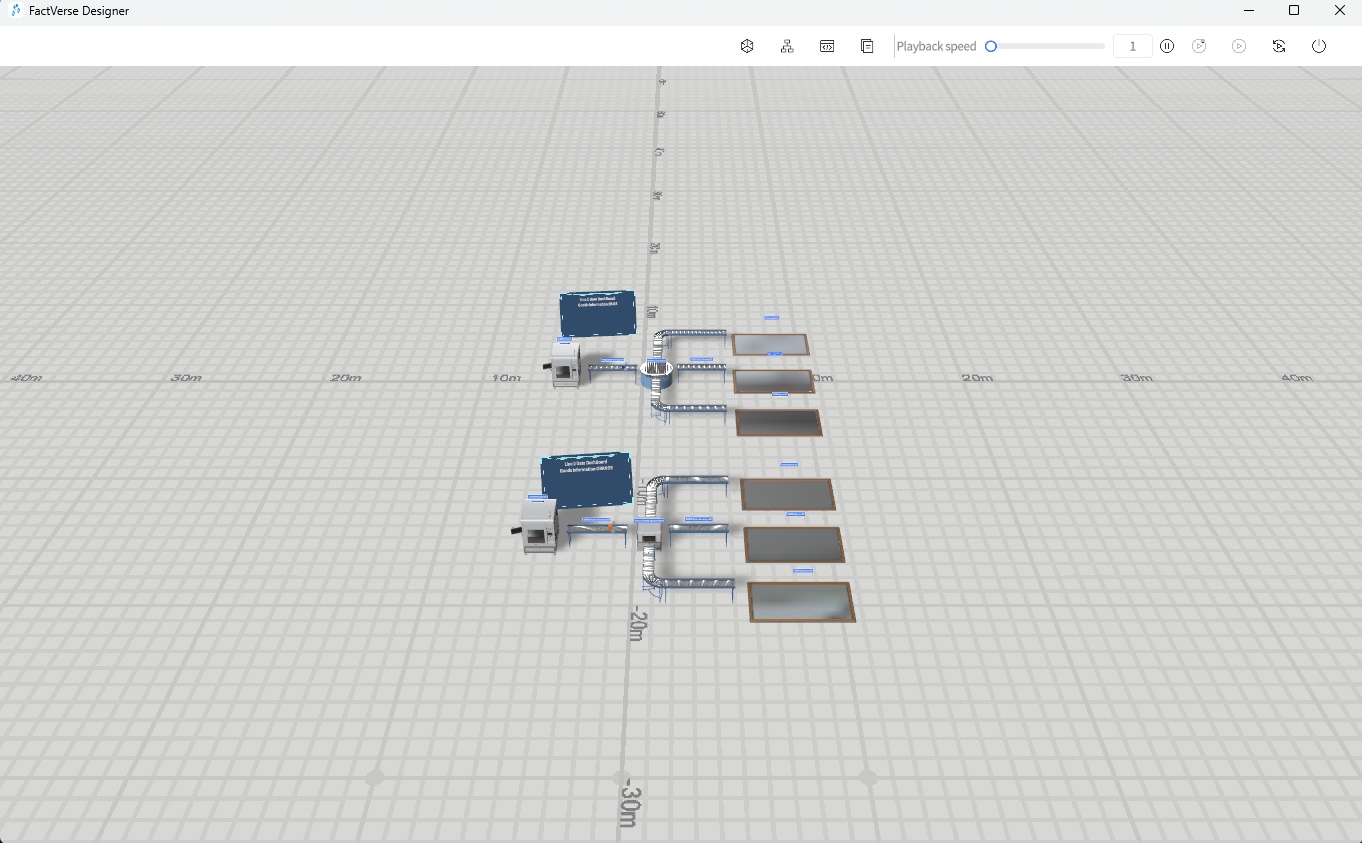1362x843 pixels.
Task: Click the scene refresh icon
Action: click(1279, 46)
